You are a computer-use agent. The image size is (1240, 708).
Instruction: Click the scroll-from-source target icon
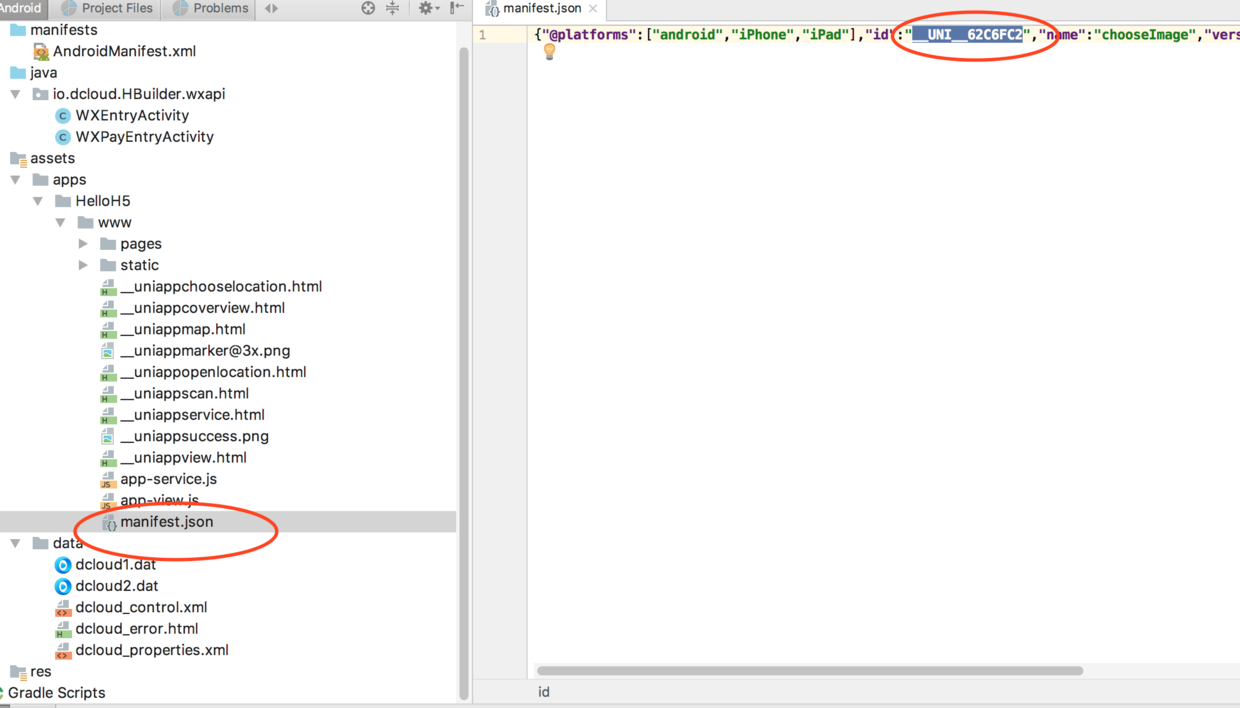tap(368, 8)
